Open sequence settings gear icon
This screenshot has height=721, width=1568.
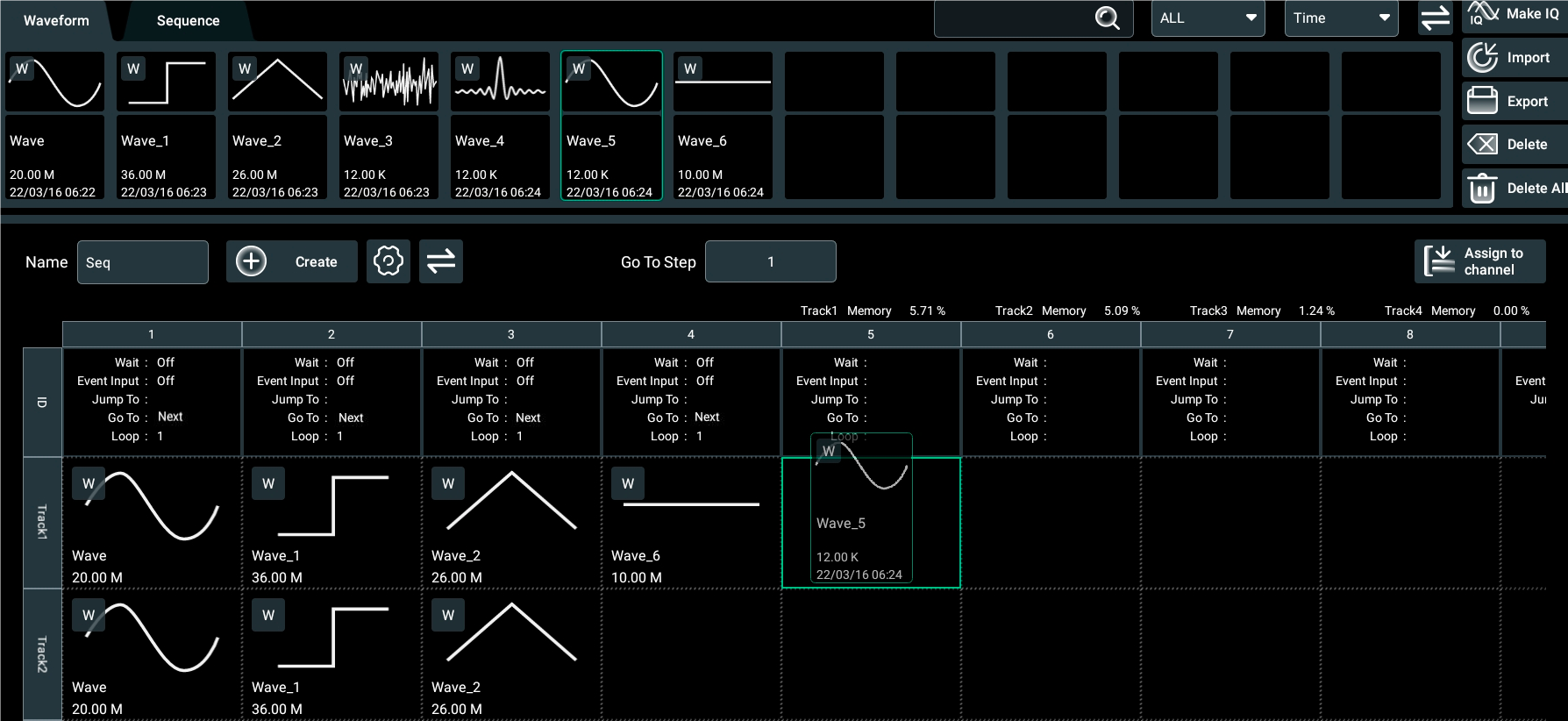(x=388, y=261)
